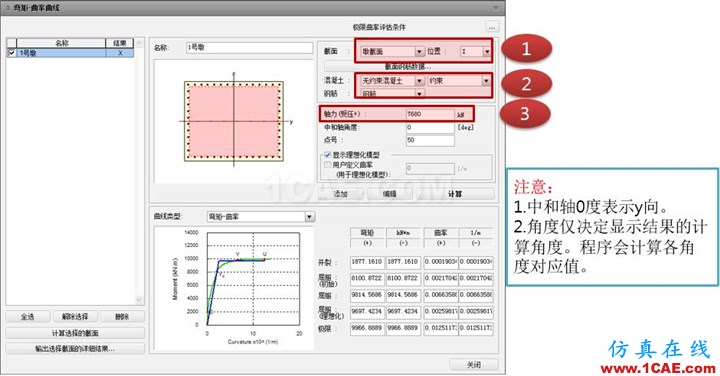Close the 弯矩-曲率曲线 dialog via title bar
This screenshot has width=720, height=376.
[495, 8]
